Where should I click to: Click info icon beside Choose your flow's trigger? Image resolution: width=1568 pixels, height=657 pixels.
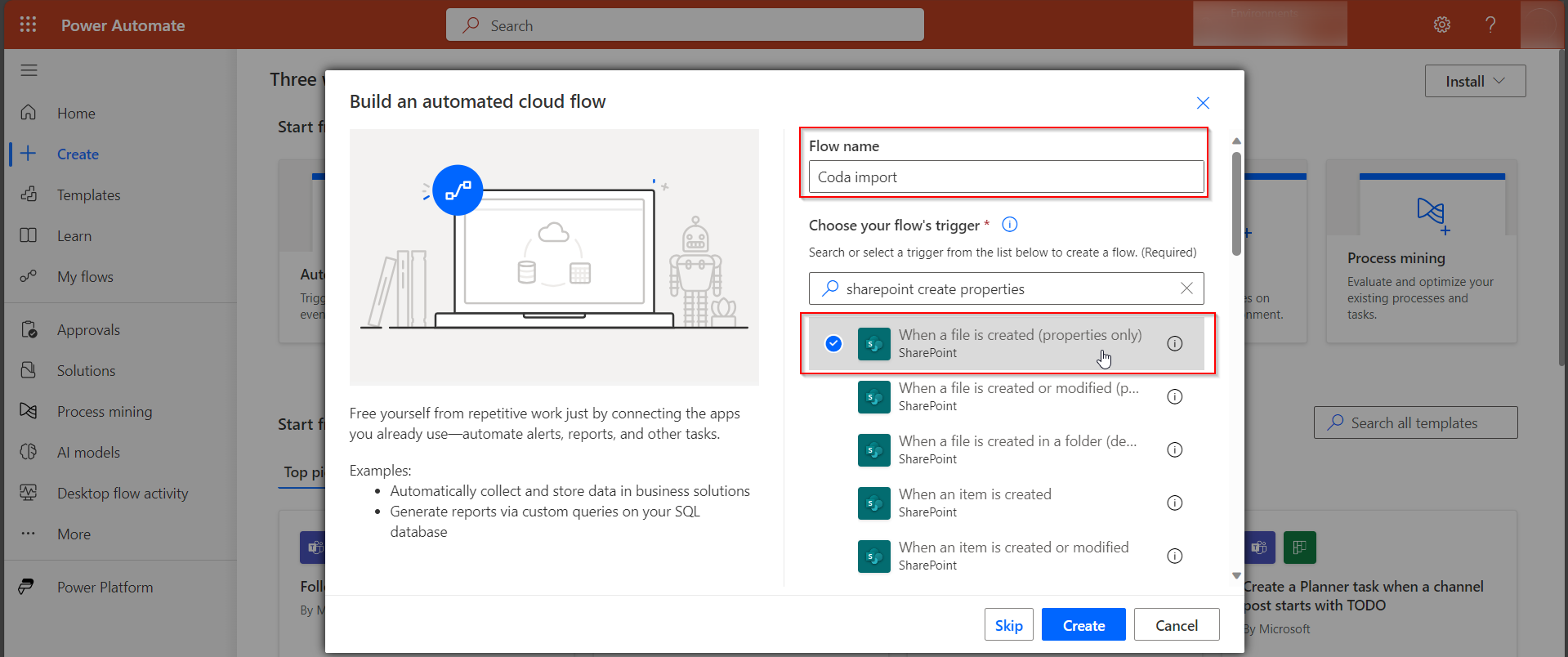coord(1010,225)
